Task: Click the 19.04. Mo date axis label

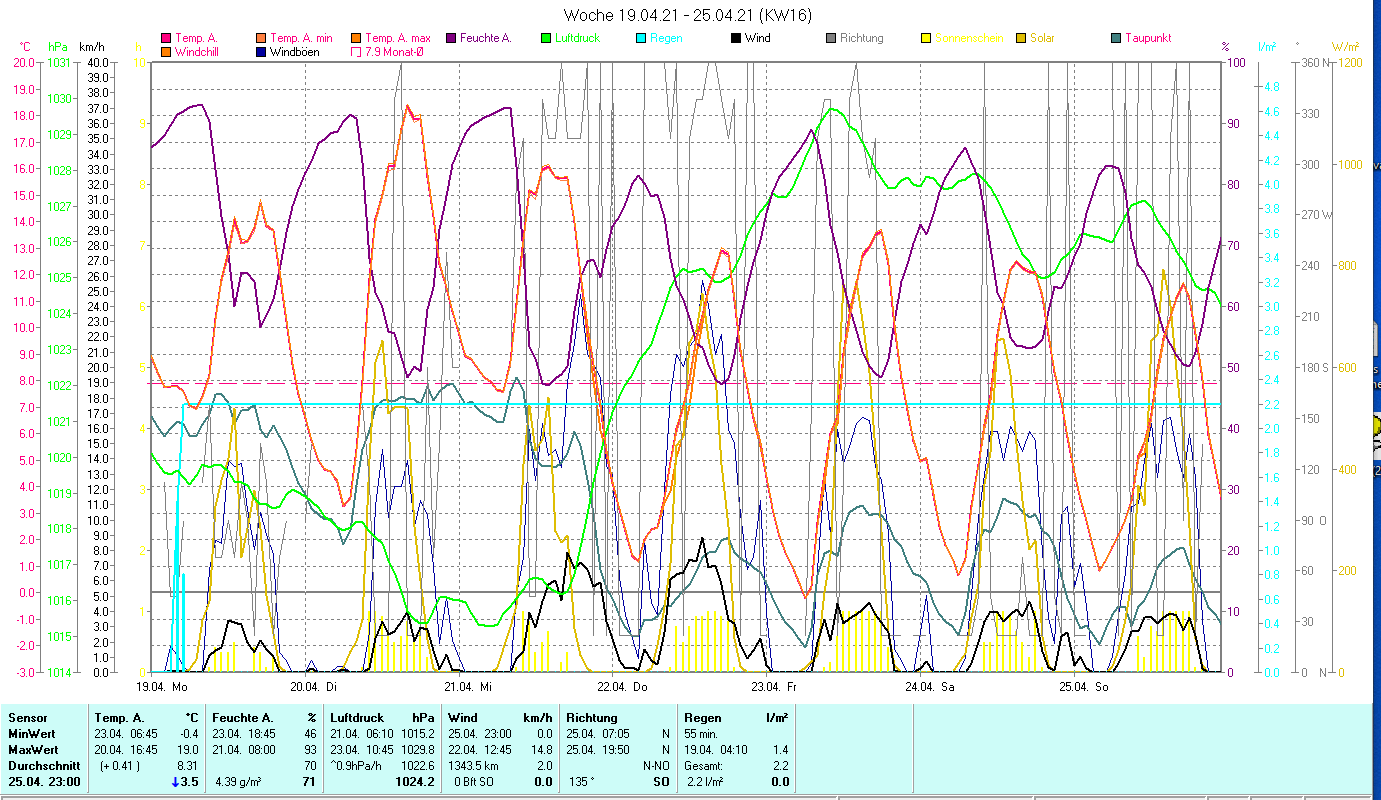Action: (162, 687)
